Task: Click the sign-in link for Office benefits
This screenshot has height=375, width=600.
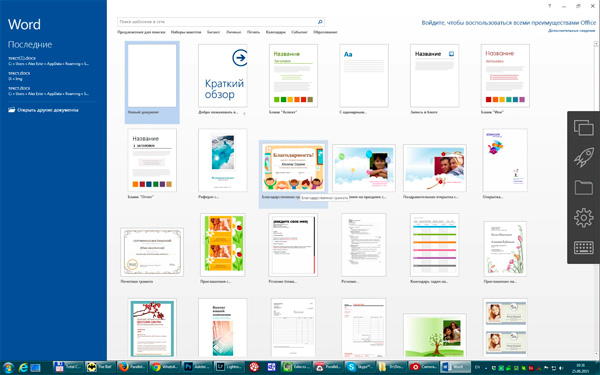Action: 509,23
